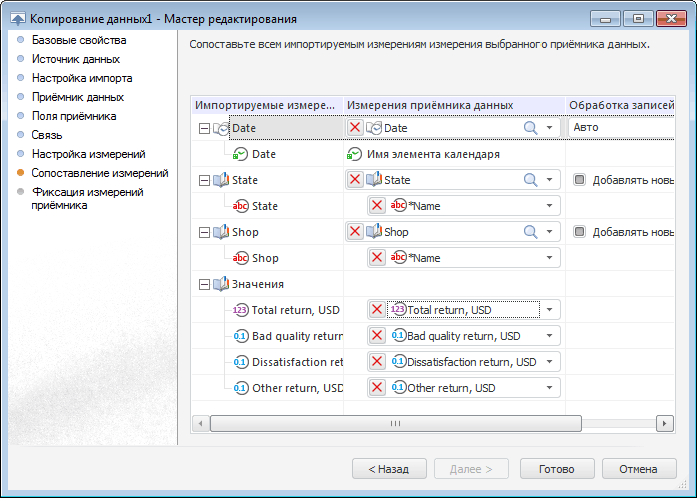Clear the Bad quality return, USD mapping
The width and height of the screenshot is (697, 498).
coord(377,336)
